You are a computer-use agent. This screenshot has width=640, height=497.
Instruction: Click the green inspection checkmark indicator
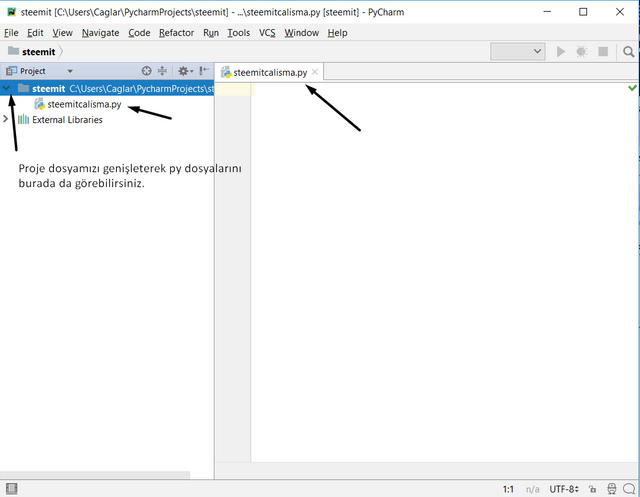(x=632, y=88)
